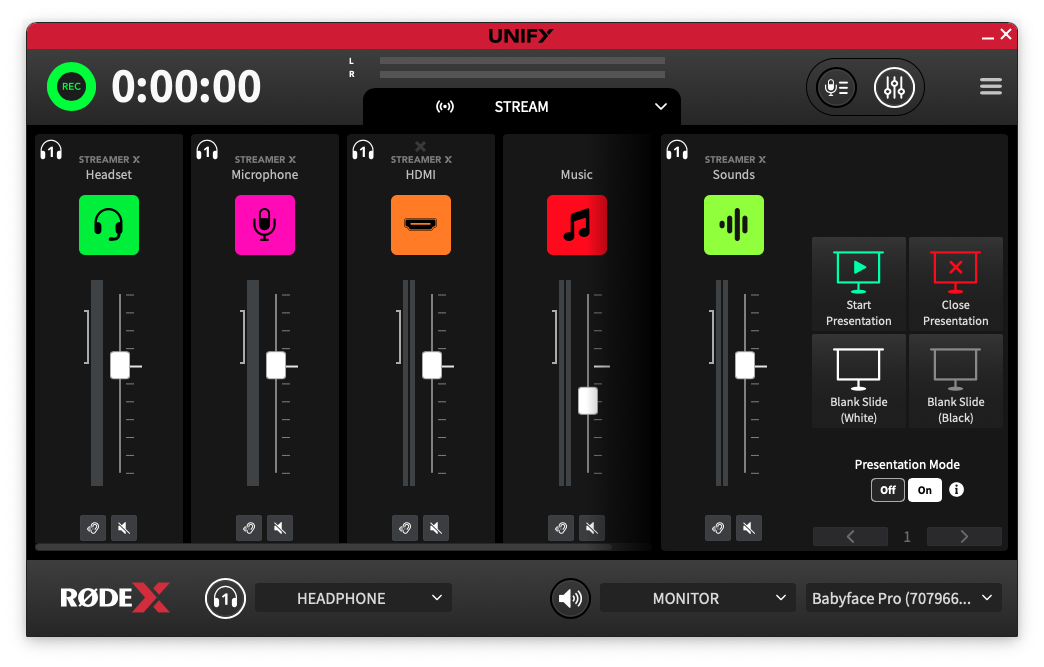Image resolution: width=1044 pixels, height=667 pixels.
Task: Close the UNIFY window
Action: click(x=1006, y=34)
